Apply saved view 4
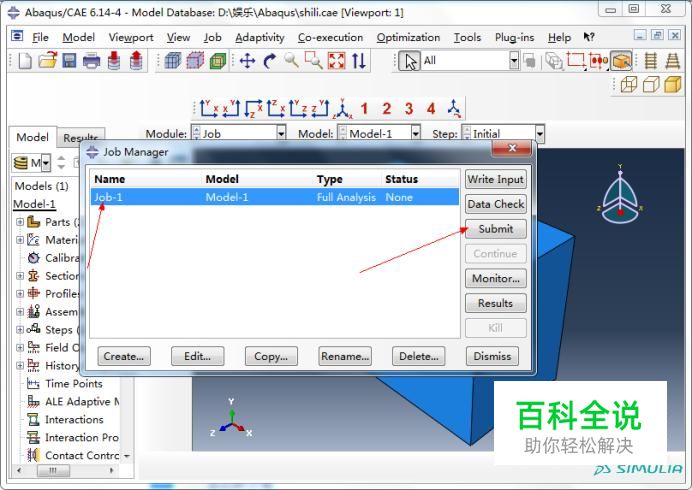 tap(431, 109)
